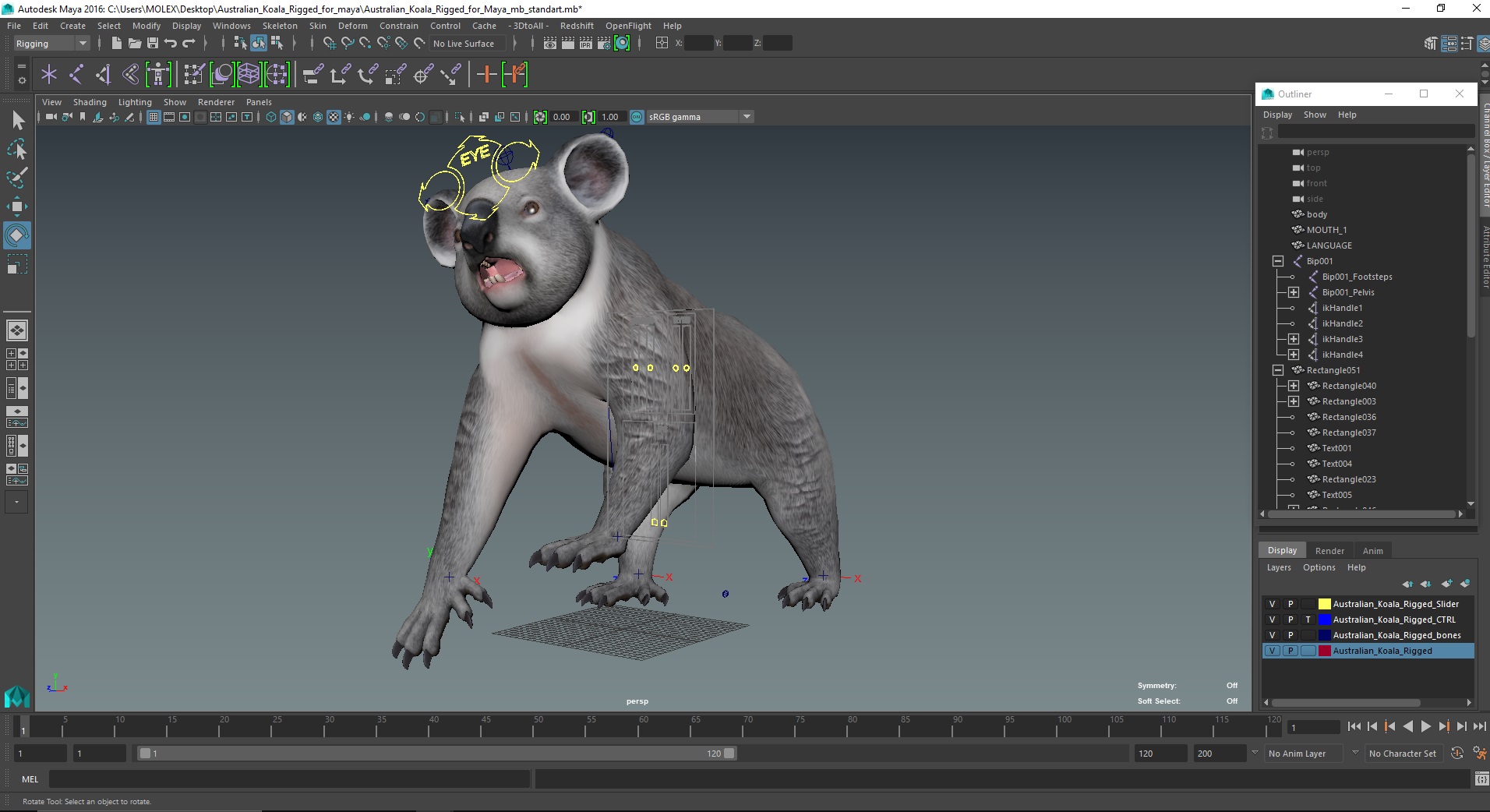Viewport: 1490px width, 812px height.
Task: Click the MEL command line input
Action: (290, 778)
